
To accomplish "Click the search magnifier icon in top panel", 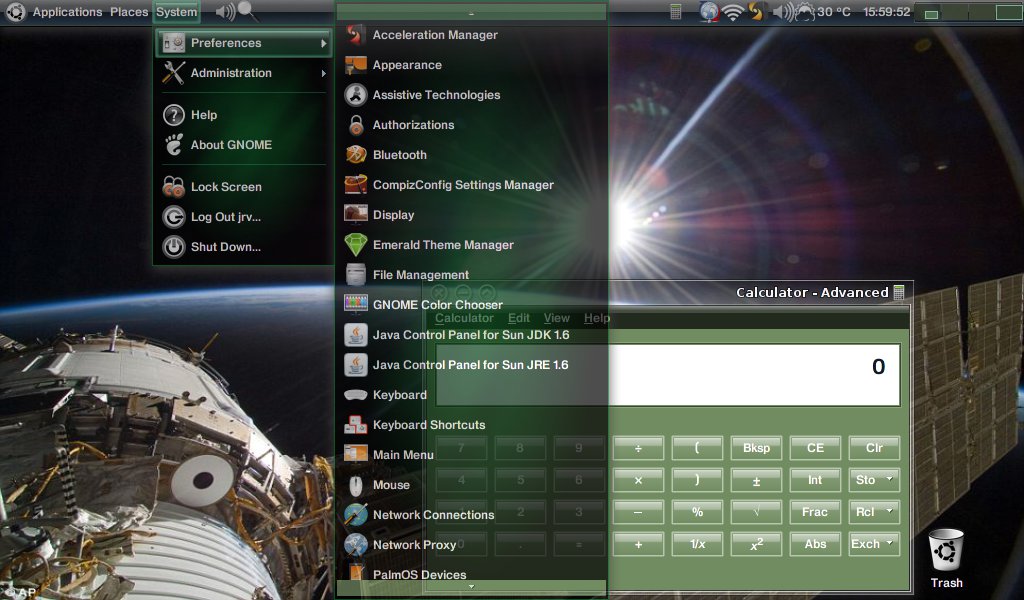I will 247,11.
